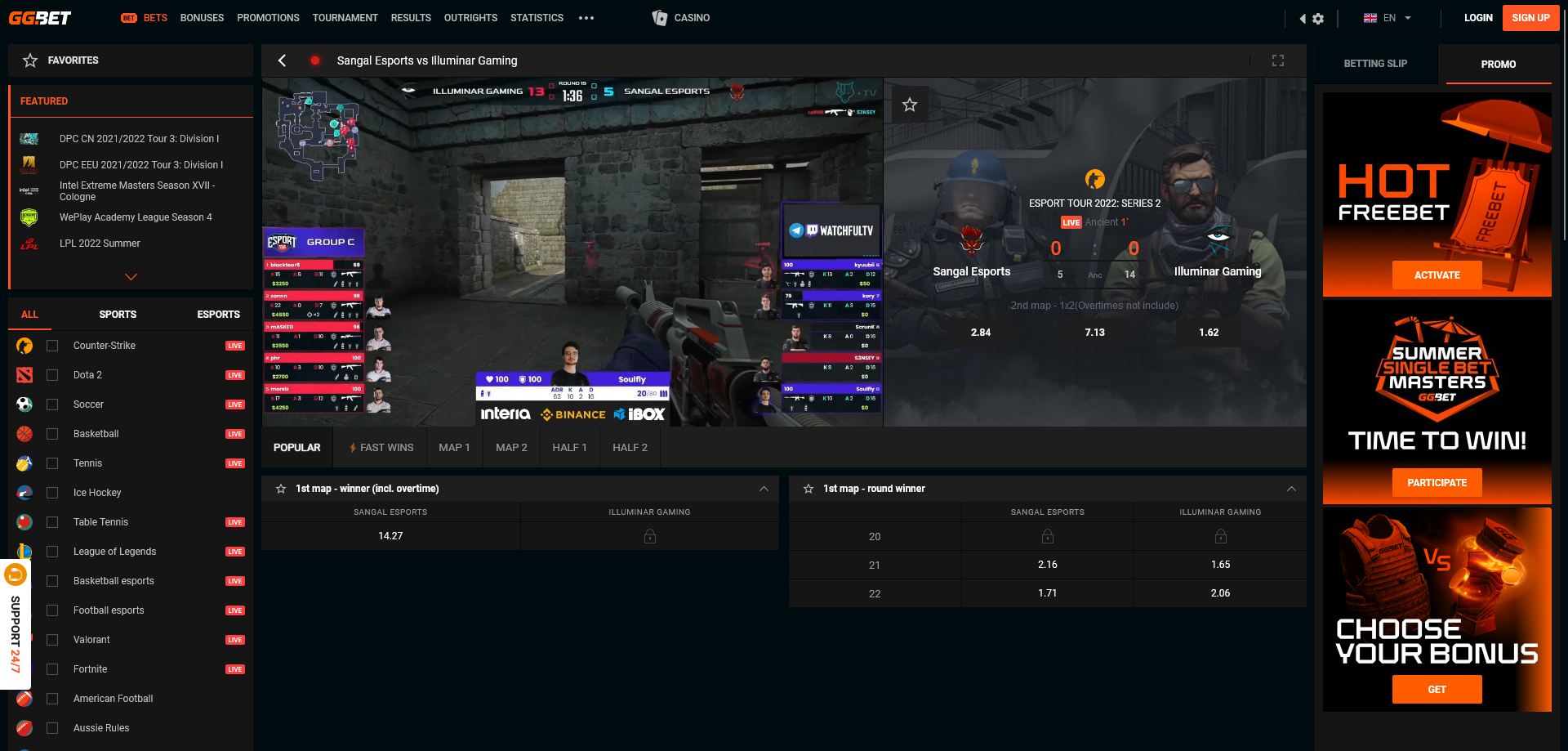Select round 21 Illuminar odds 1.65
This screenshot has height=751, width=1568.
click(1220, 565)
